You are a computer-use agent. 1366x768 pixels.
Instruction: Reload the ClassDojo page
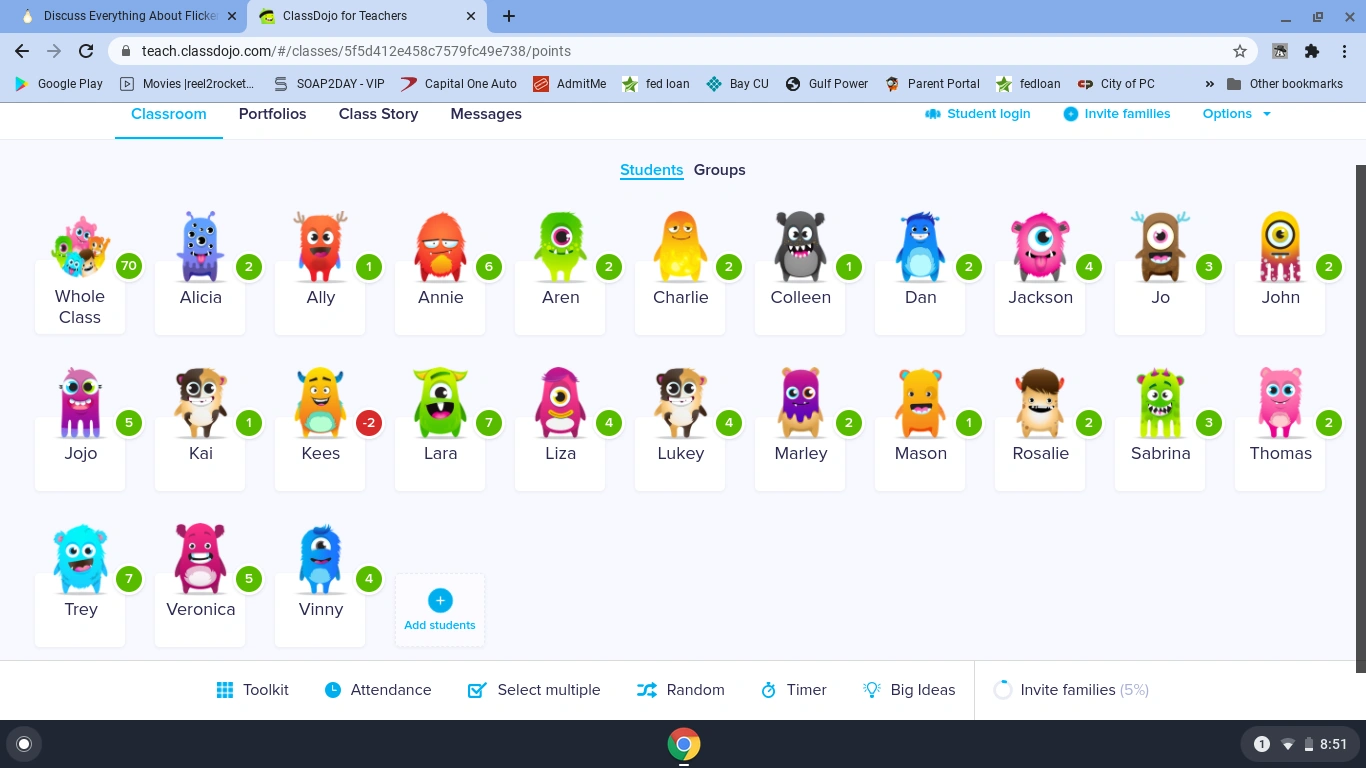click(85, 51)
